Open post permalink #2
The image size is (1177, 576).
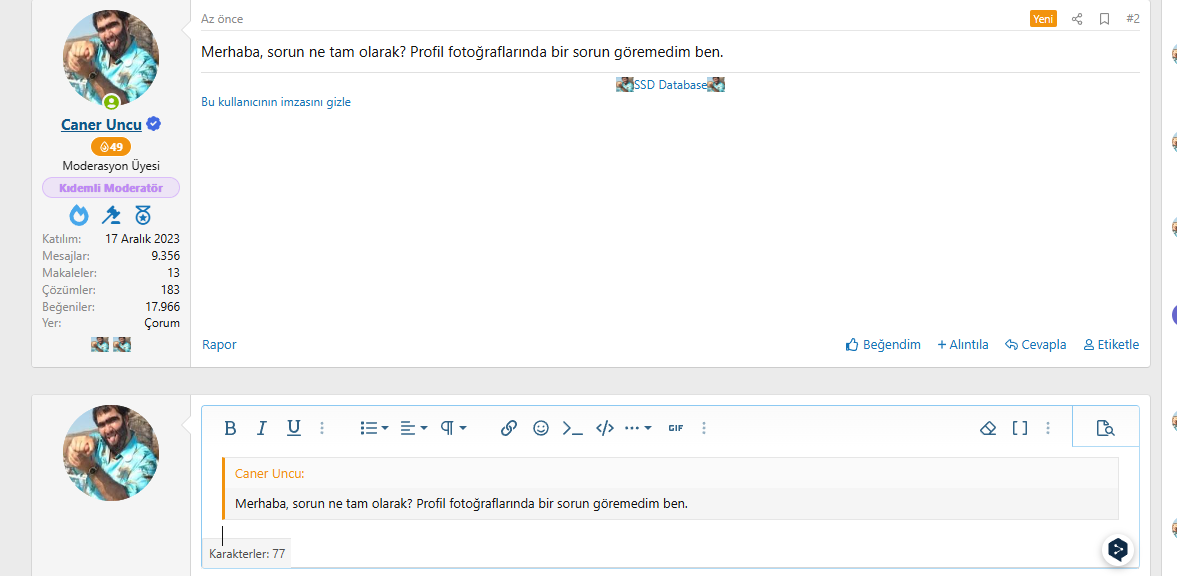(1133, 20)
